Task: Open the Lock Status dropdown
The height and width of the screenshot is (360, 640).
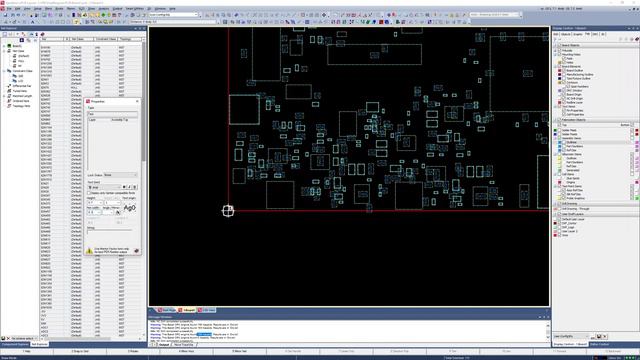Action: [120, 175]
